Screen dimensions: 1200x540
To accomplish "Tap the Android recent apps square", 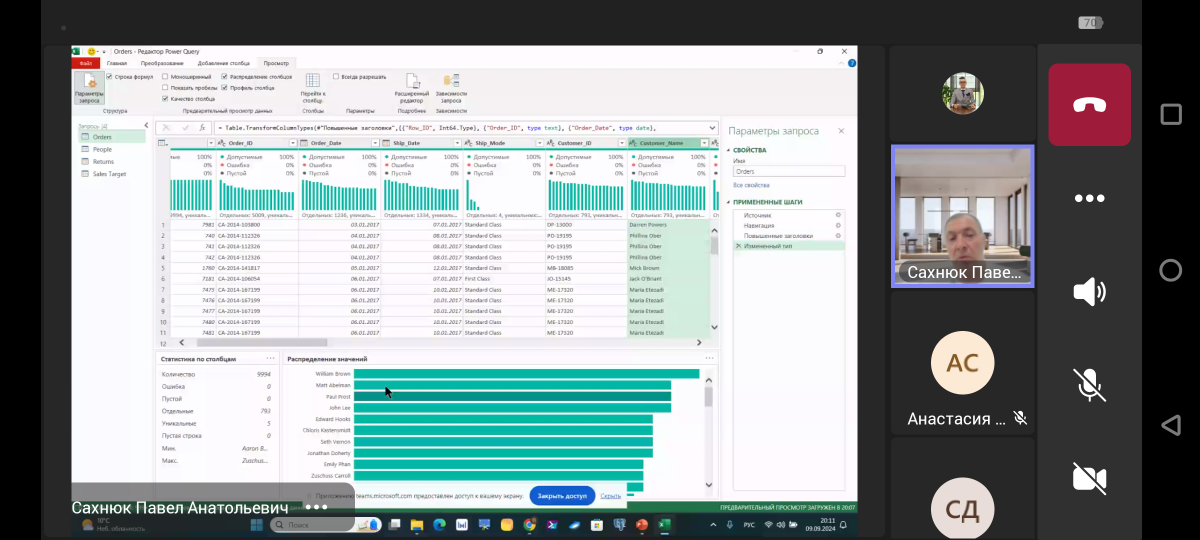I will tap(1170, 114).
